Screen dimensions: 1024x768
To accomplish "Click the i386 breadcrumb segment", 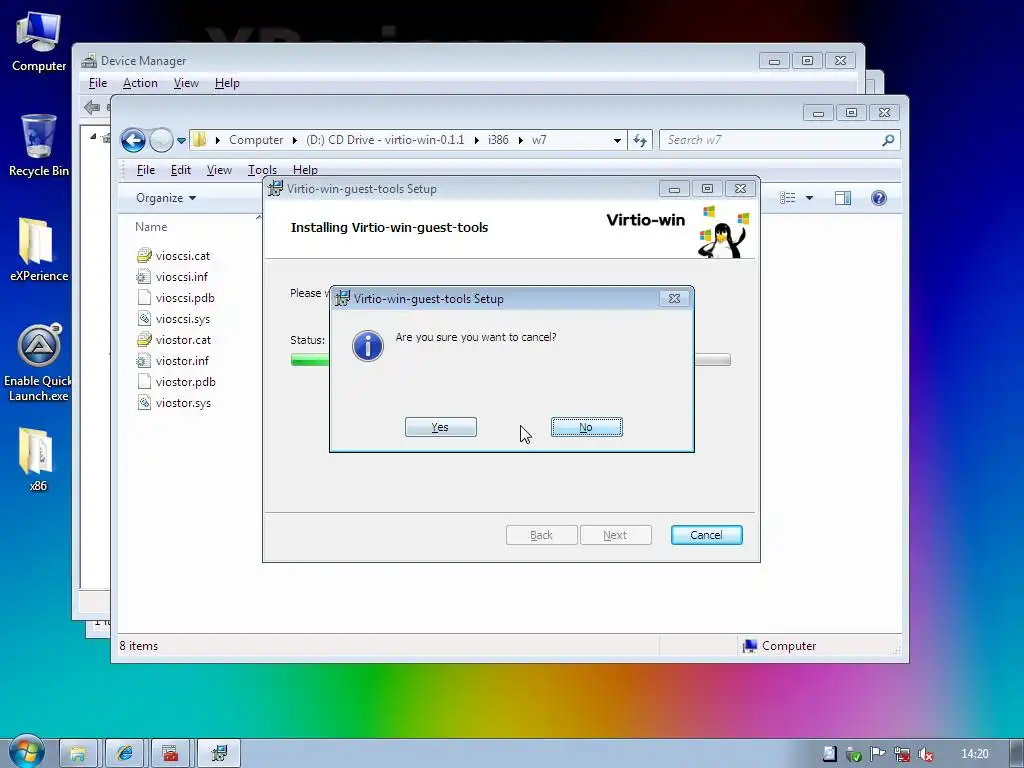I will (x=498, y=140).
